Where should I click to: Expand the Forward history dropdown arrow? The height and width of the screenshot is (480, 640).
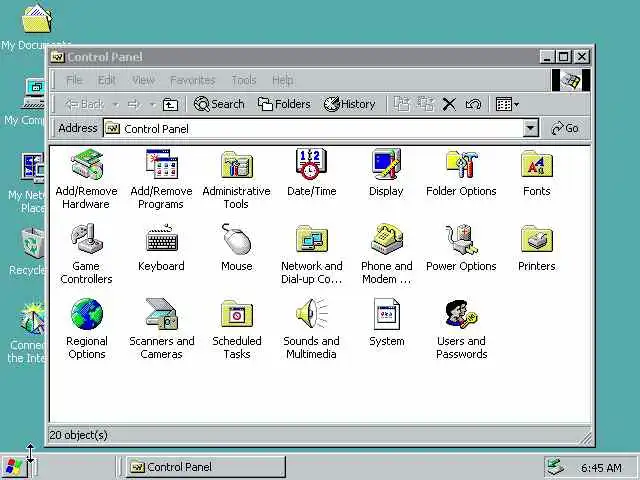click(153, 105)
